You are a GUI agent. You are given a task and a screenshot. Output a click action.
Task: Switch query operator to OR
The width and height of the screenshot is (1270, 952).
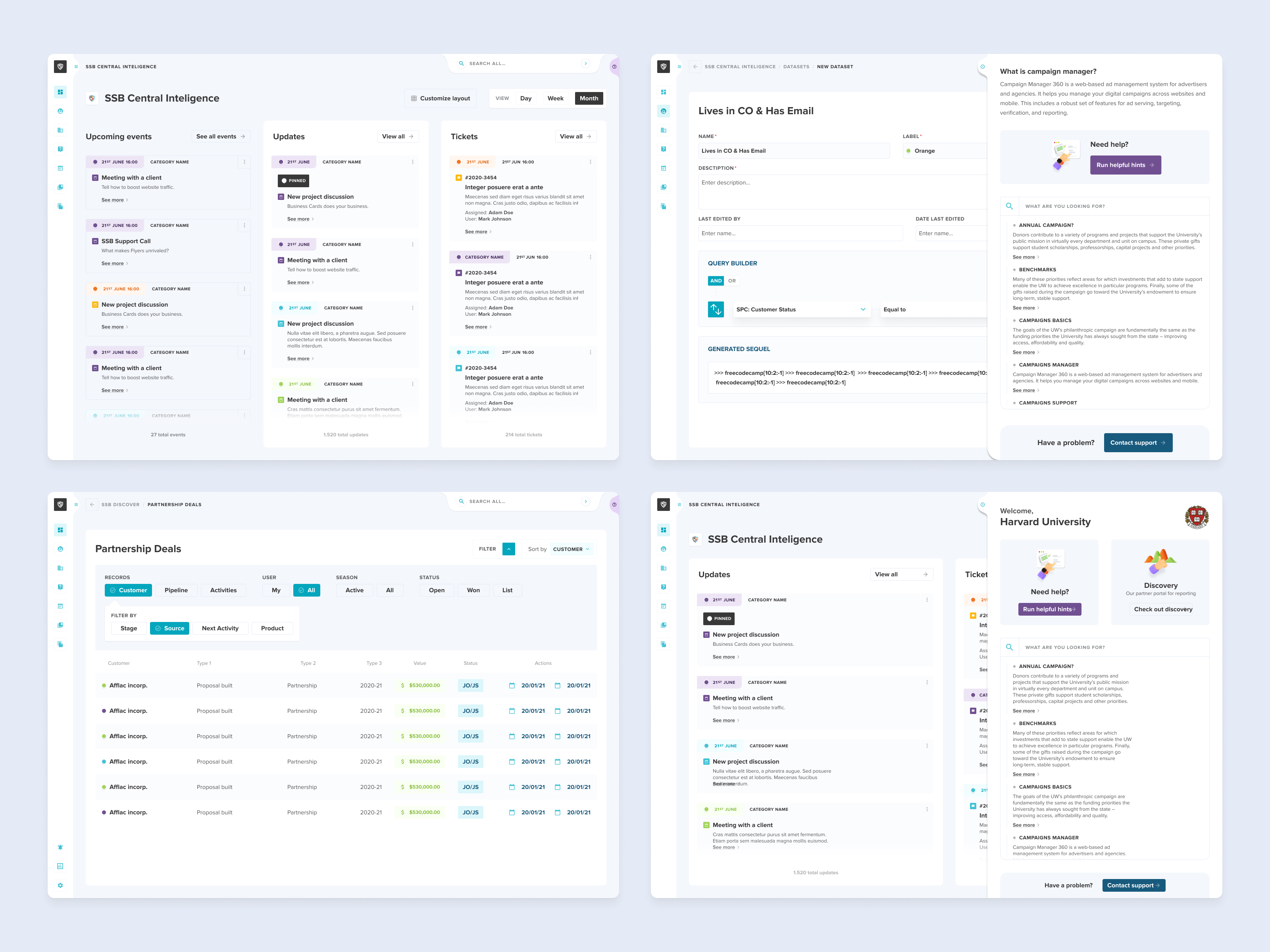point(731,280)
